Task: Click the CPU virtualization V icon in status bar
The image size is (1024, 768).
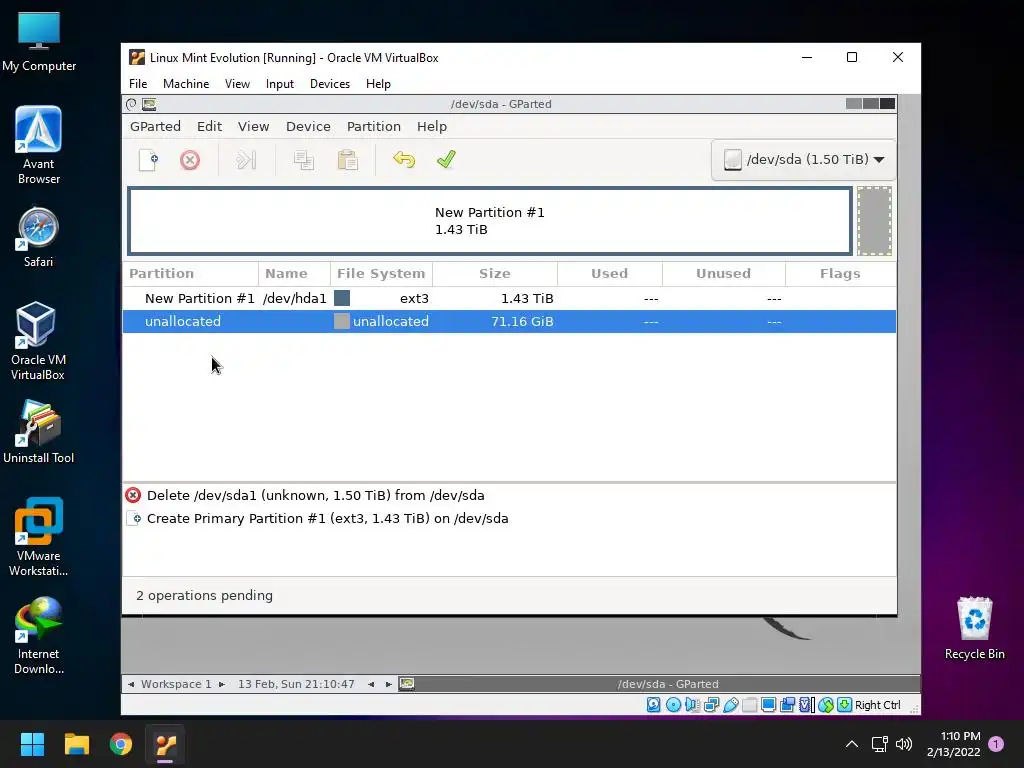Action: click(805, 705)
